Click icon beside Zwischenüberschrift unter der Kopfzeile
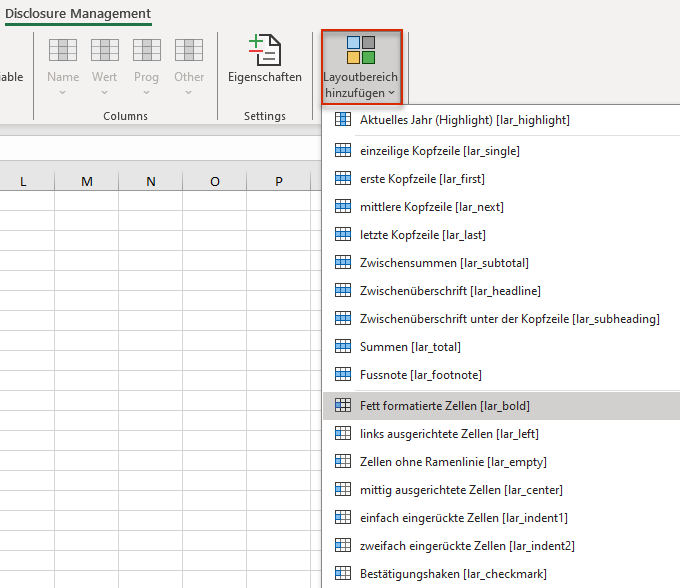 [343, 318]
